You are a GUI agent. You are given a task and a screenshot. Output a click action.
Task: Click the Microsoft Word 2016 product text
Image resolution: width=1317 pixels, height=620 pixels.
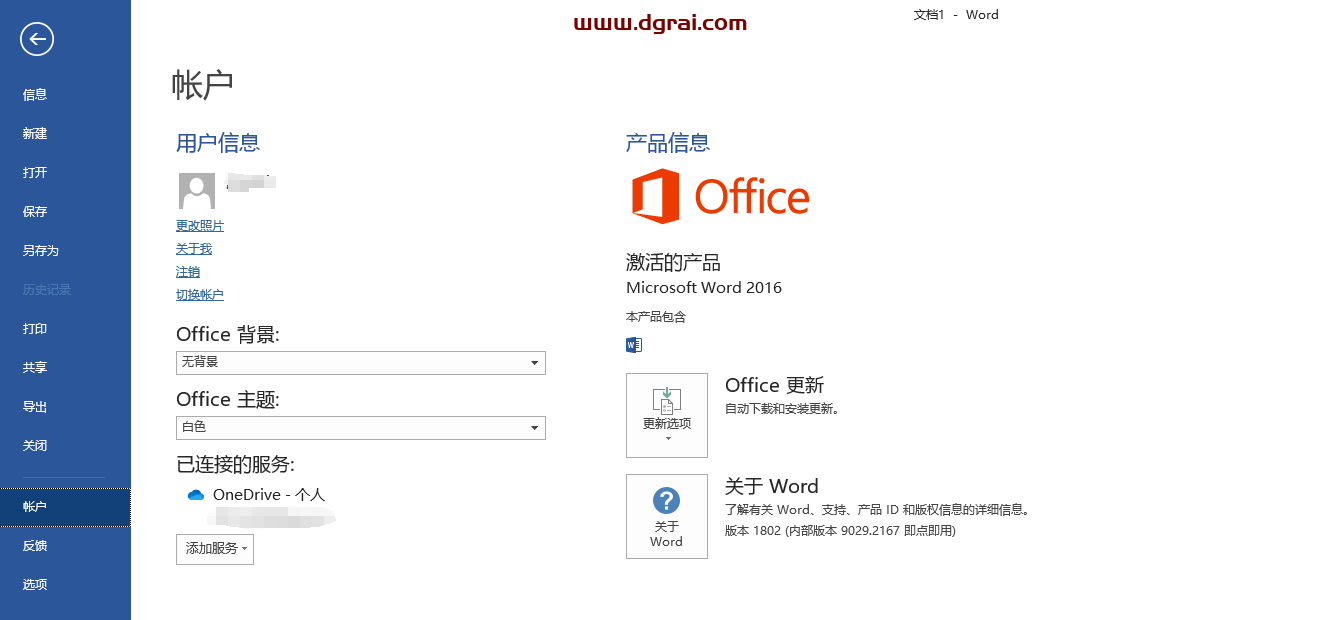pyautogui.click(x=704, y=288)
